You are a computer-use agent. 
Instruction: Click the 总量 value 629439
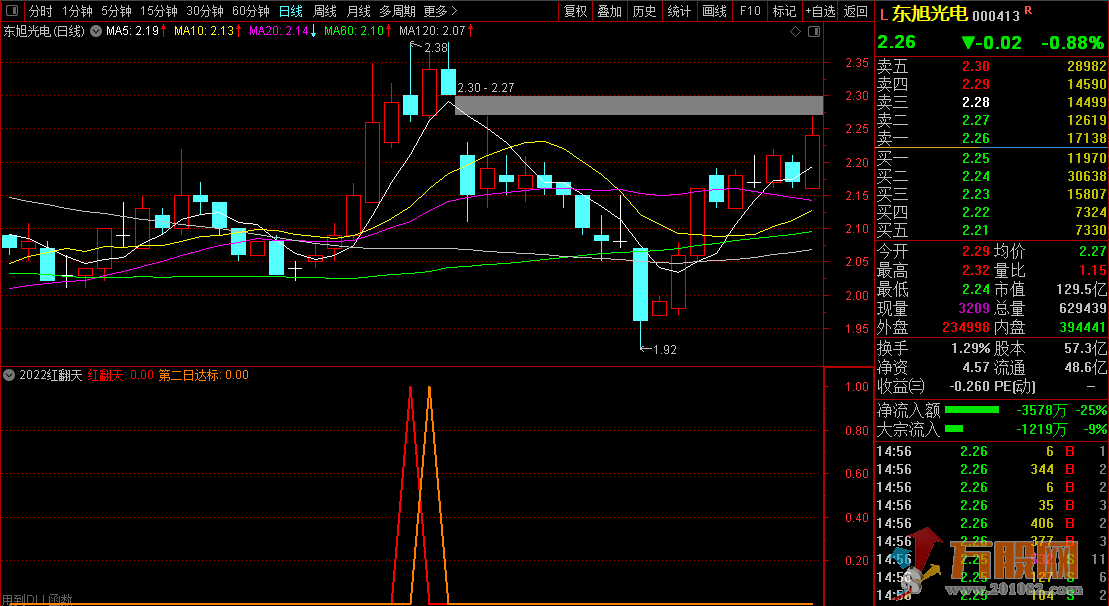coord(1081,309)
